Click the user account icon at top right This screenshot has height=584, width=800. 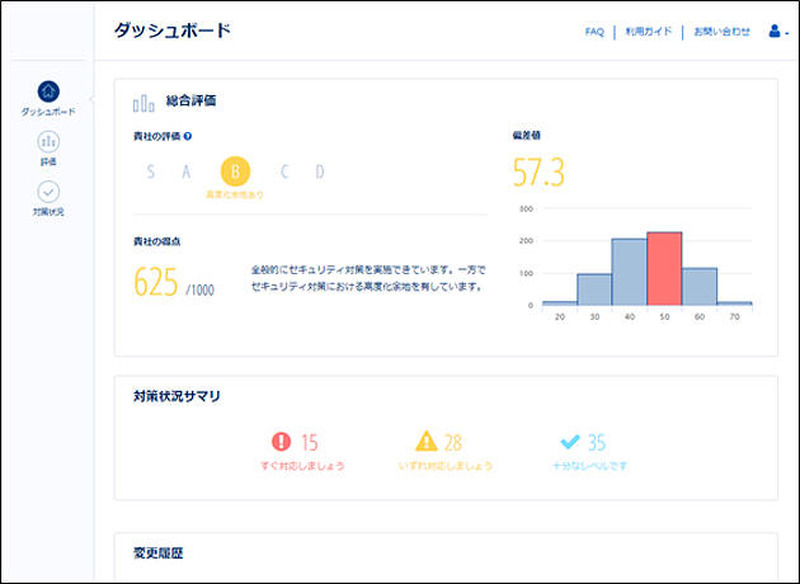tap(773, 31)
